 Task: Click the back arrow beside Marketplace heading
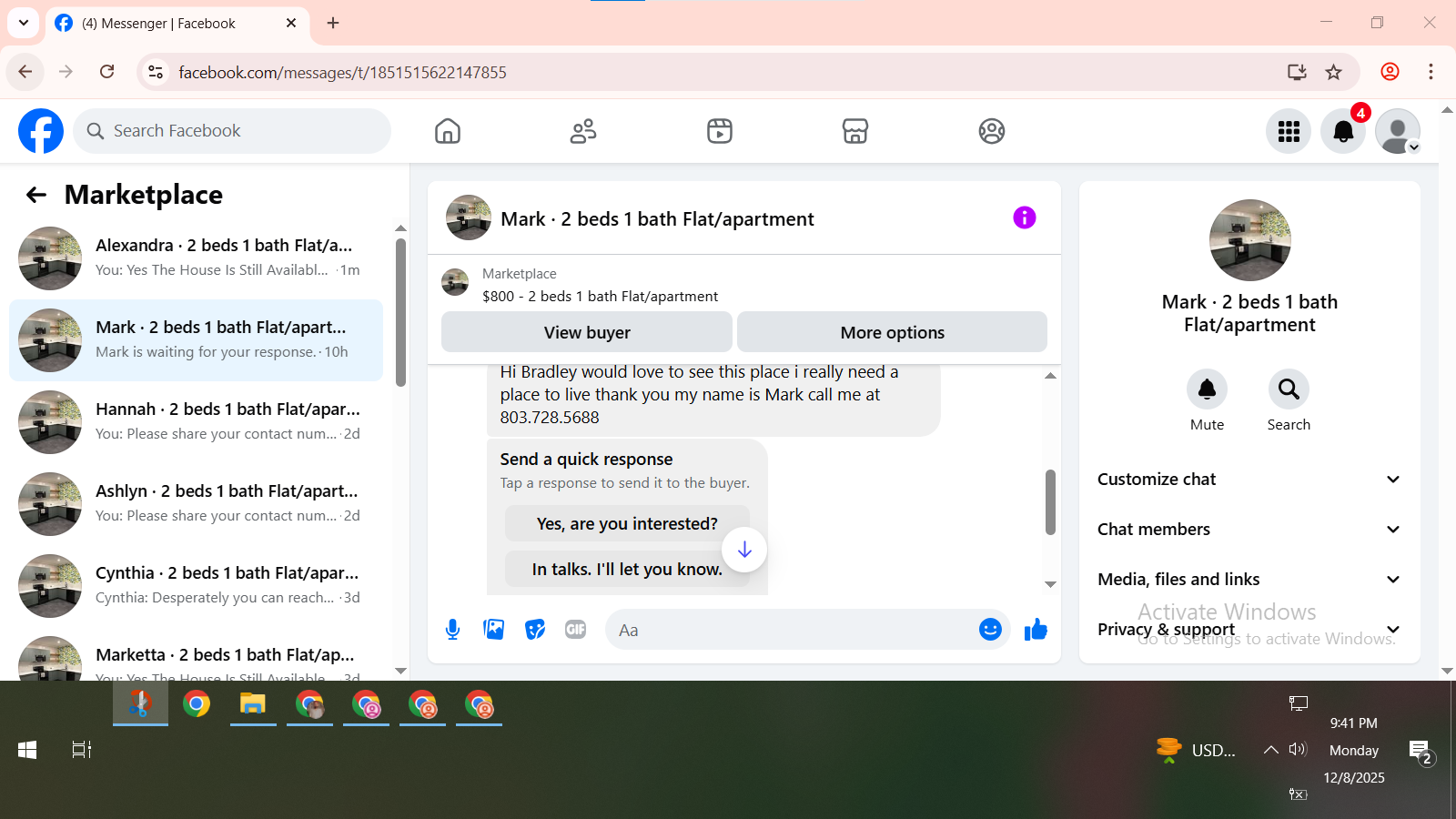(36, 195)
